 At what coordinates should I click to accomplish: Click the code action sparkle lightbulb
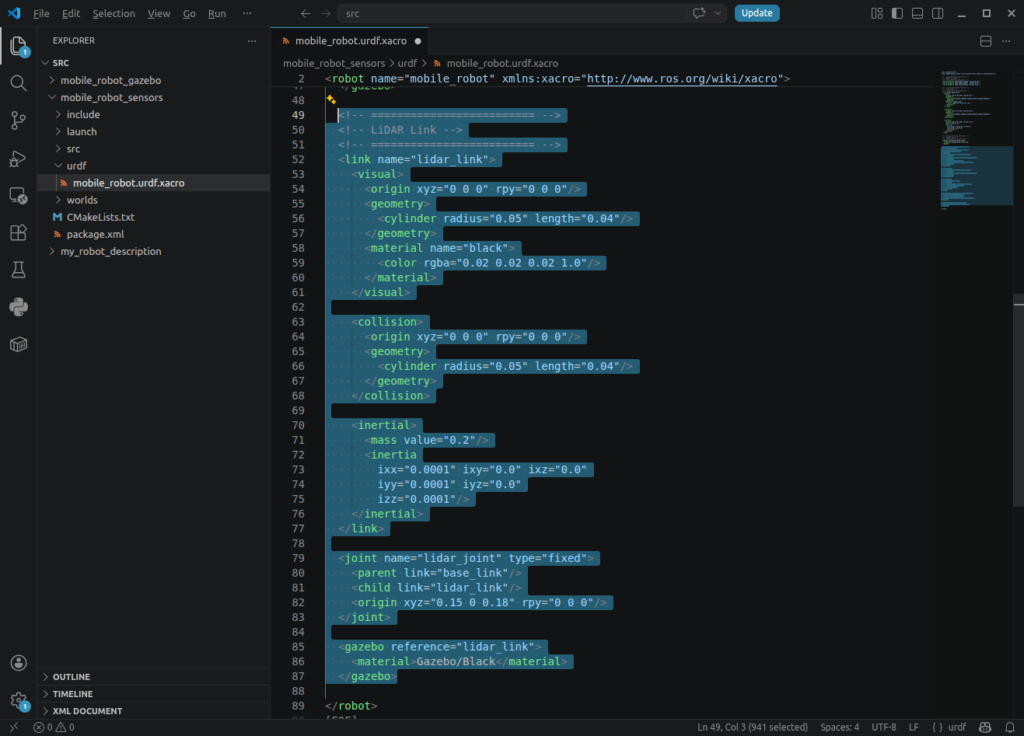pos(331,100)
